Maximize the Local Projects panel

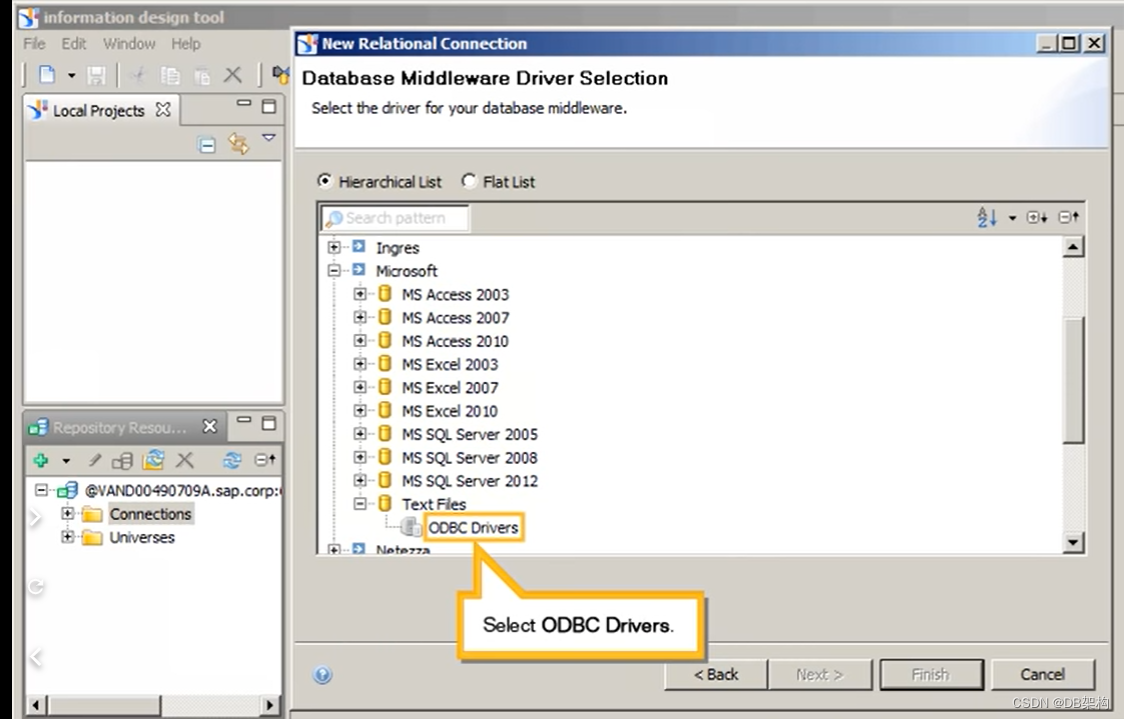click(x=269, y=106)
